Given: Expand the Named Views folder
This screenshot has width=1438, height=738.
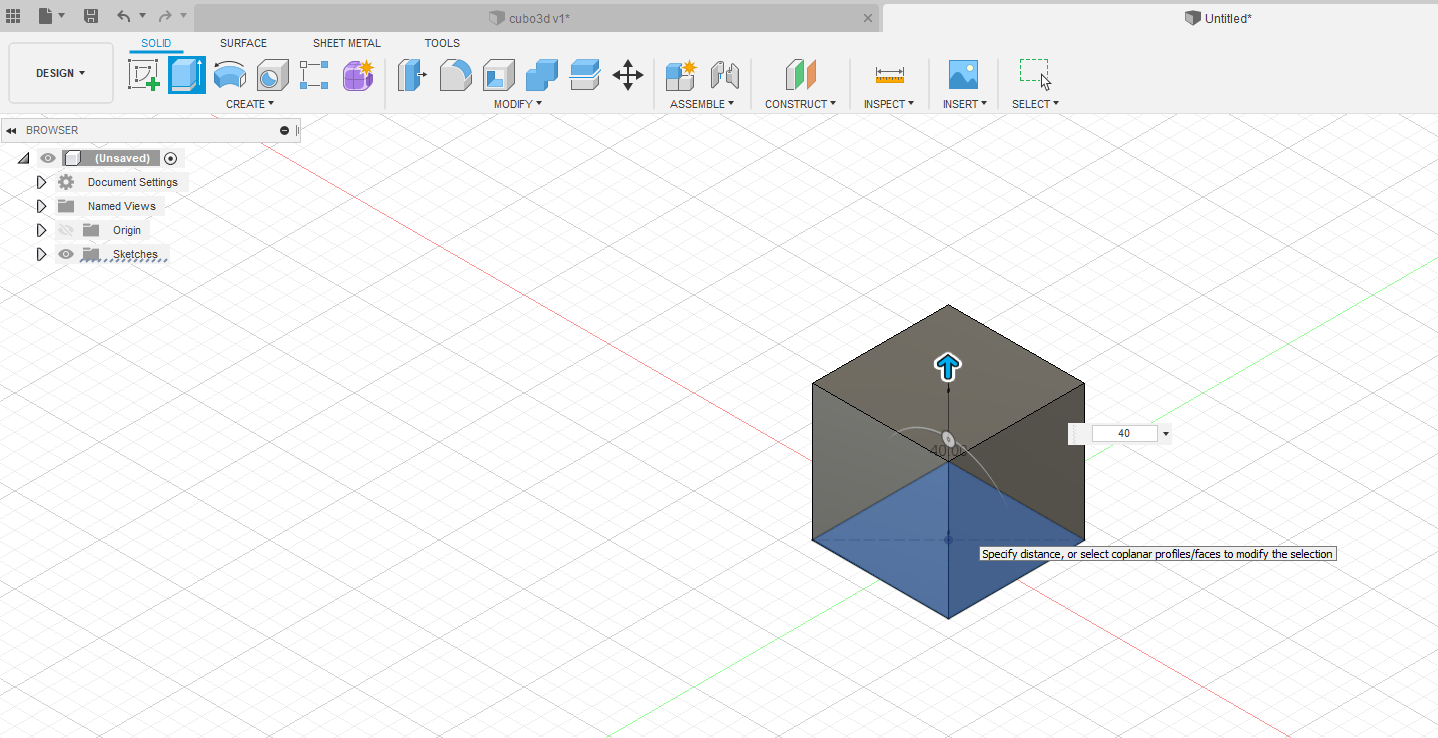Looking at the screenshot, I should point(41,206).
